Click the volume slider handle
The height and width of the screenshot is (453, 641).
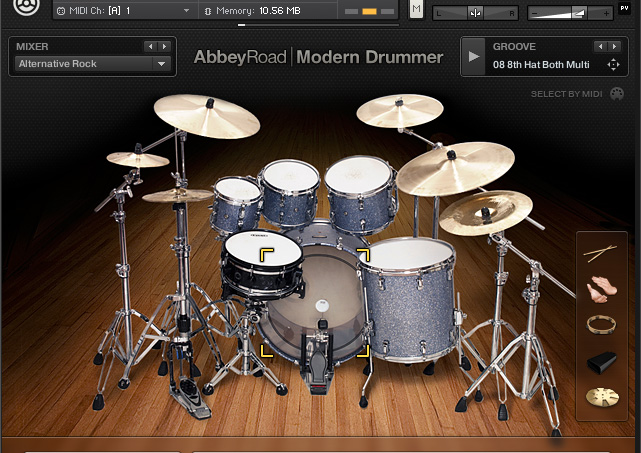point(578,13)
